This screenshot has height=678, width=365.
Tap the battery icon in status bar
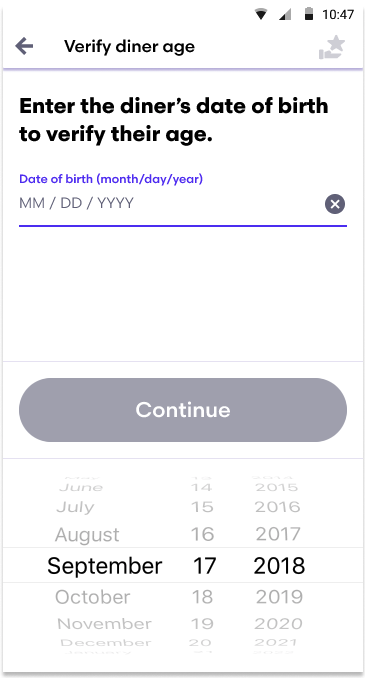tap(308, 14)
